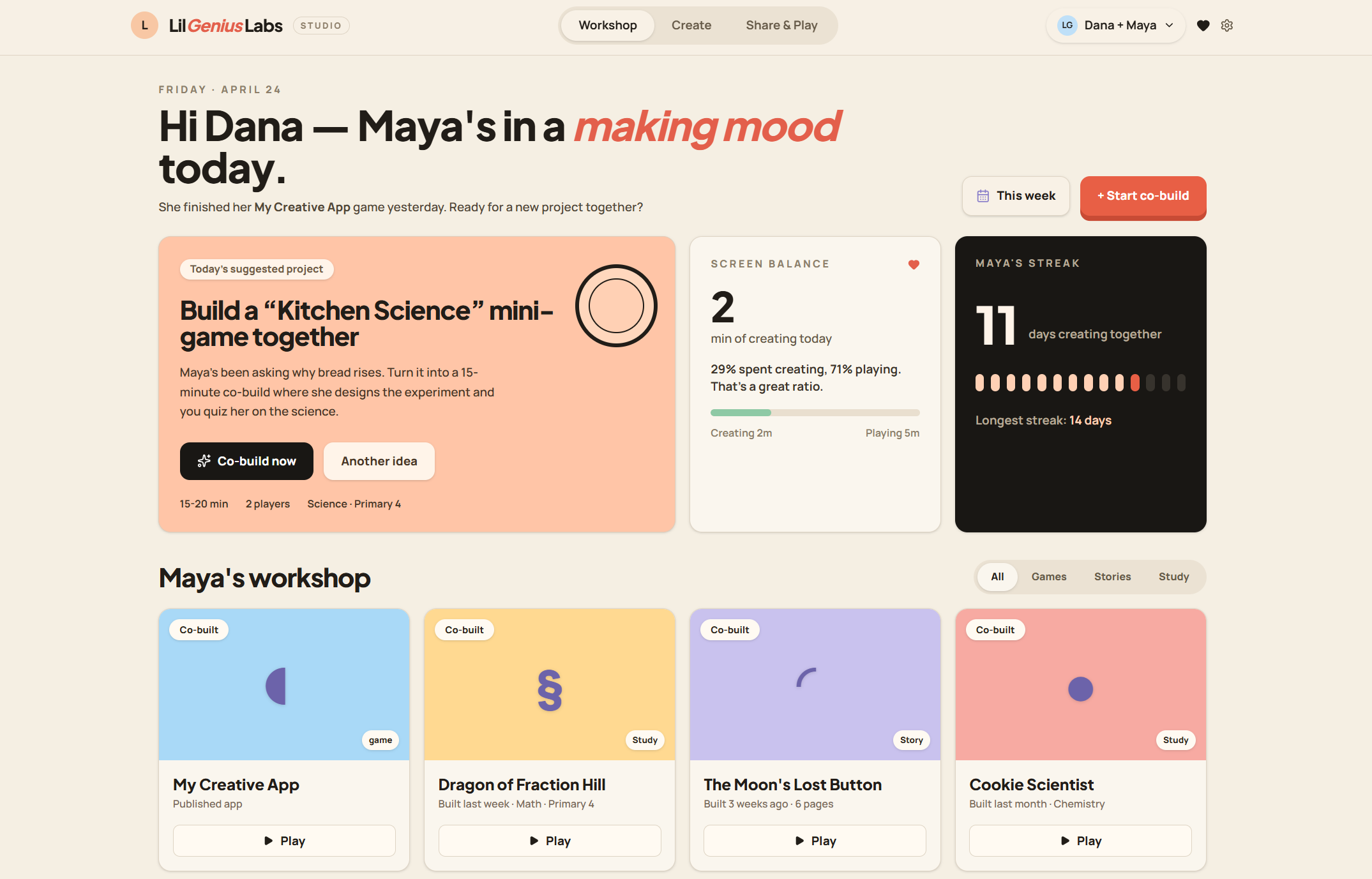Screen dimensions: 1372x879
Task: Click the sparkle icon on Co-build now
Action: 204,461
